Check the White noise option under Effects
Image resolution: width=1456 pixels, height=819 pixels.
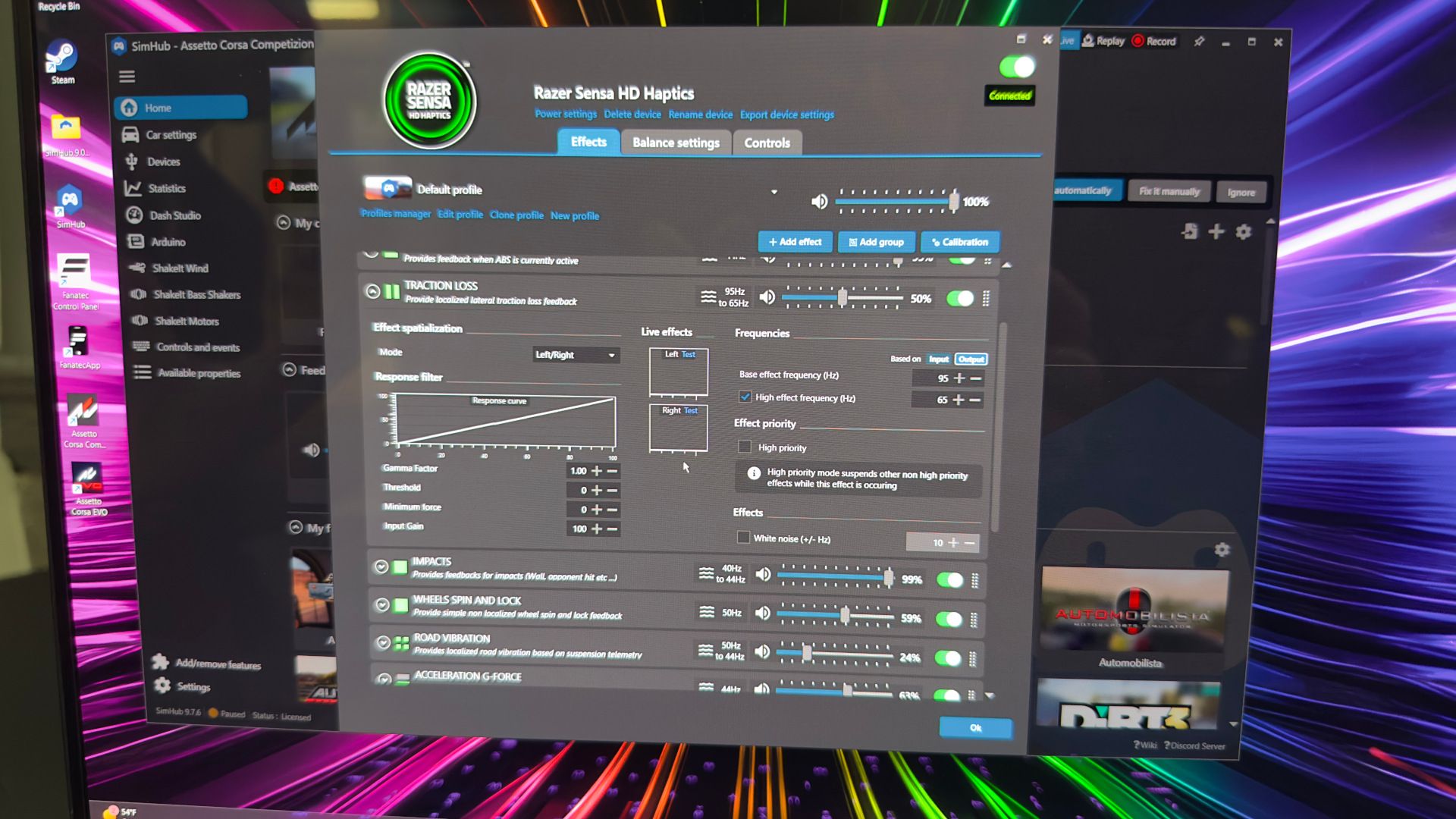[x=744, y=538]
